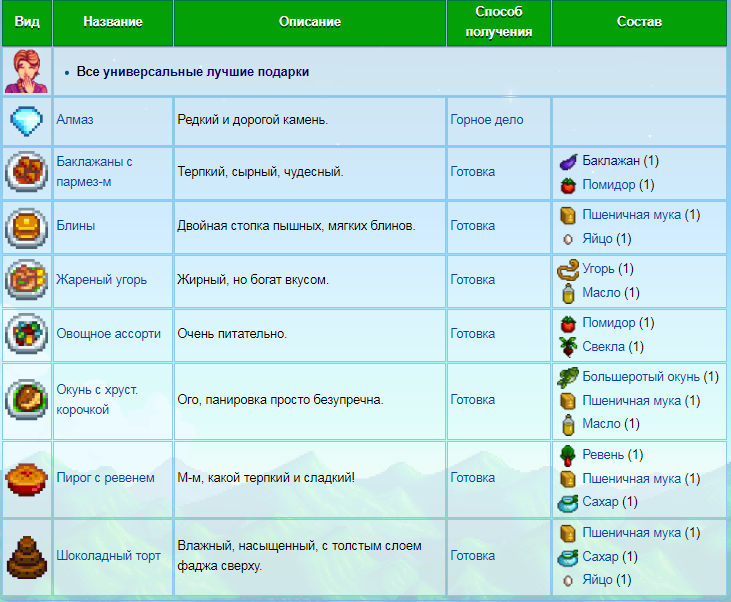Click the Fried Eel dish icon
The height and width of the screenshot is (602, 731).
(27, 280)
